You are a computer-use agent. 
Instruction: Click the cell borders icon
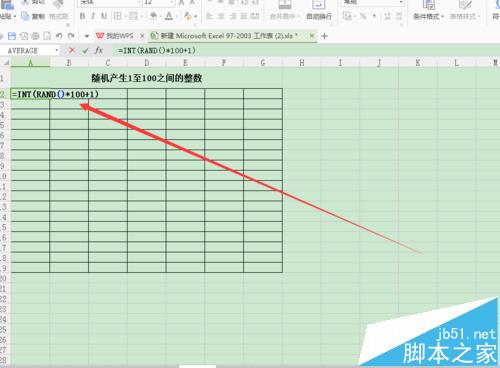pyautogui.click(x=117, y=16)
